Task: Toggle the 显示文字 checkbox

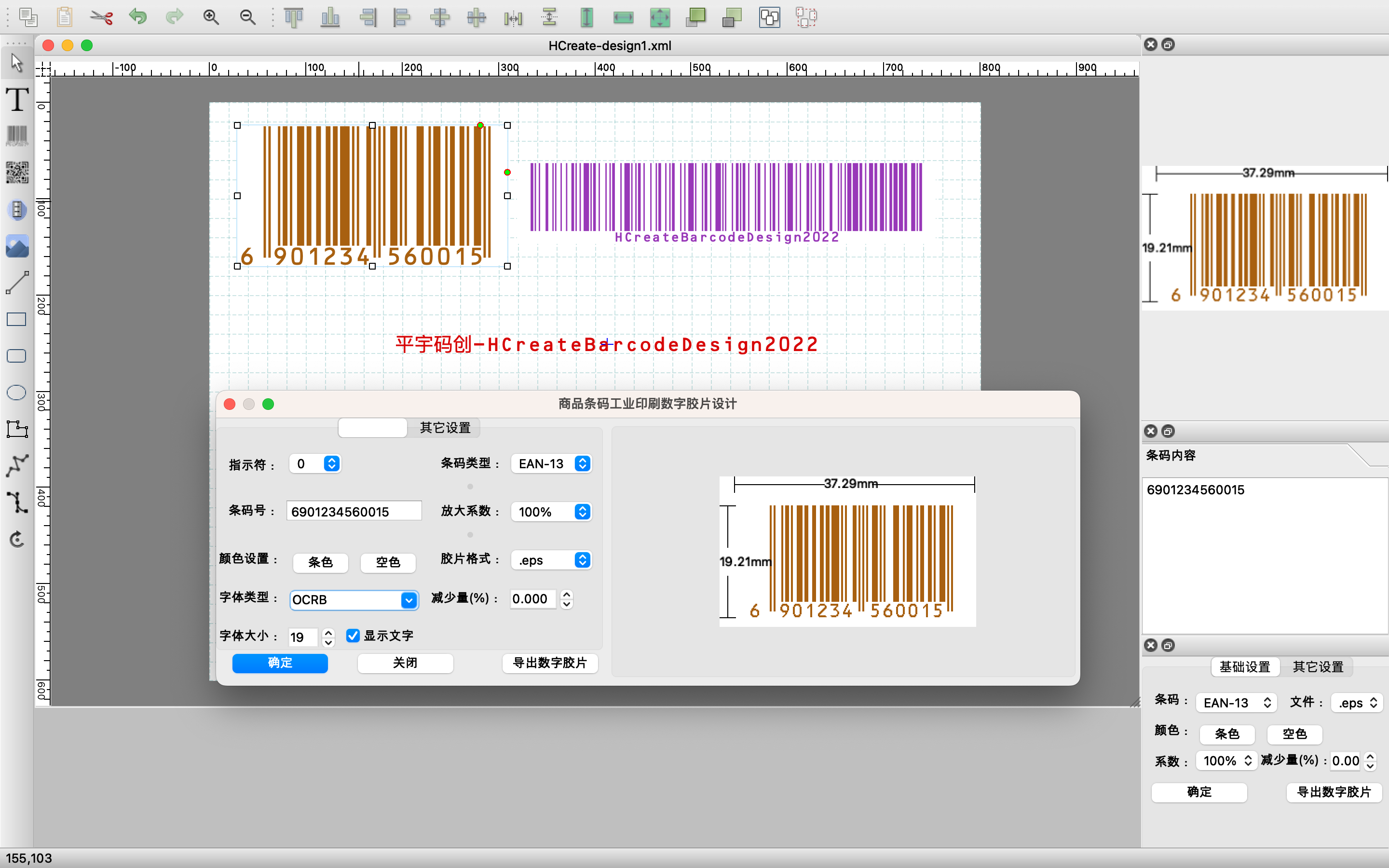Action: pyautogui.click(x=353, y=636)
